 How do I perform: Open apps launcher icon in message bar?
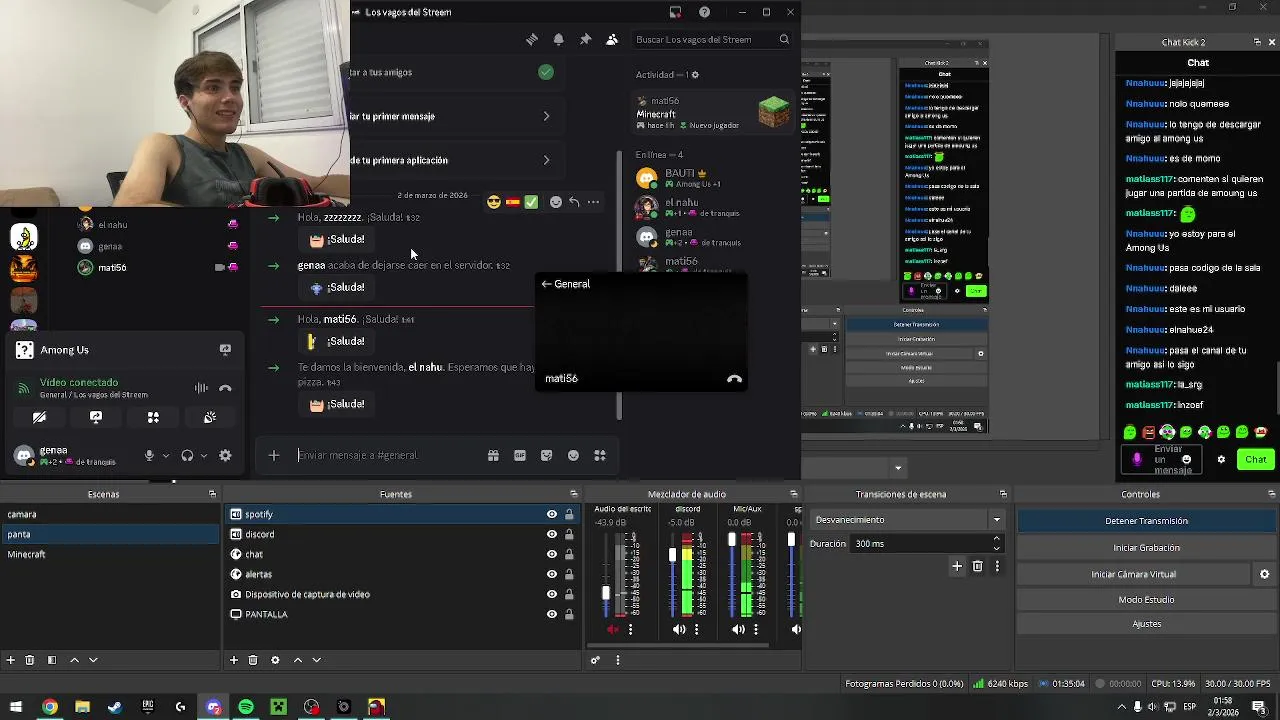coord(600,455)
